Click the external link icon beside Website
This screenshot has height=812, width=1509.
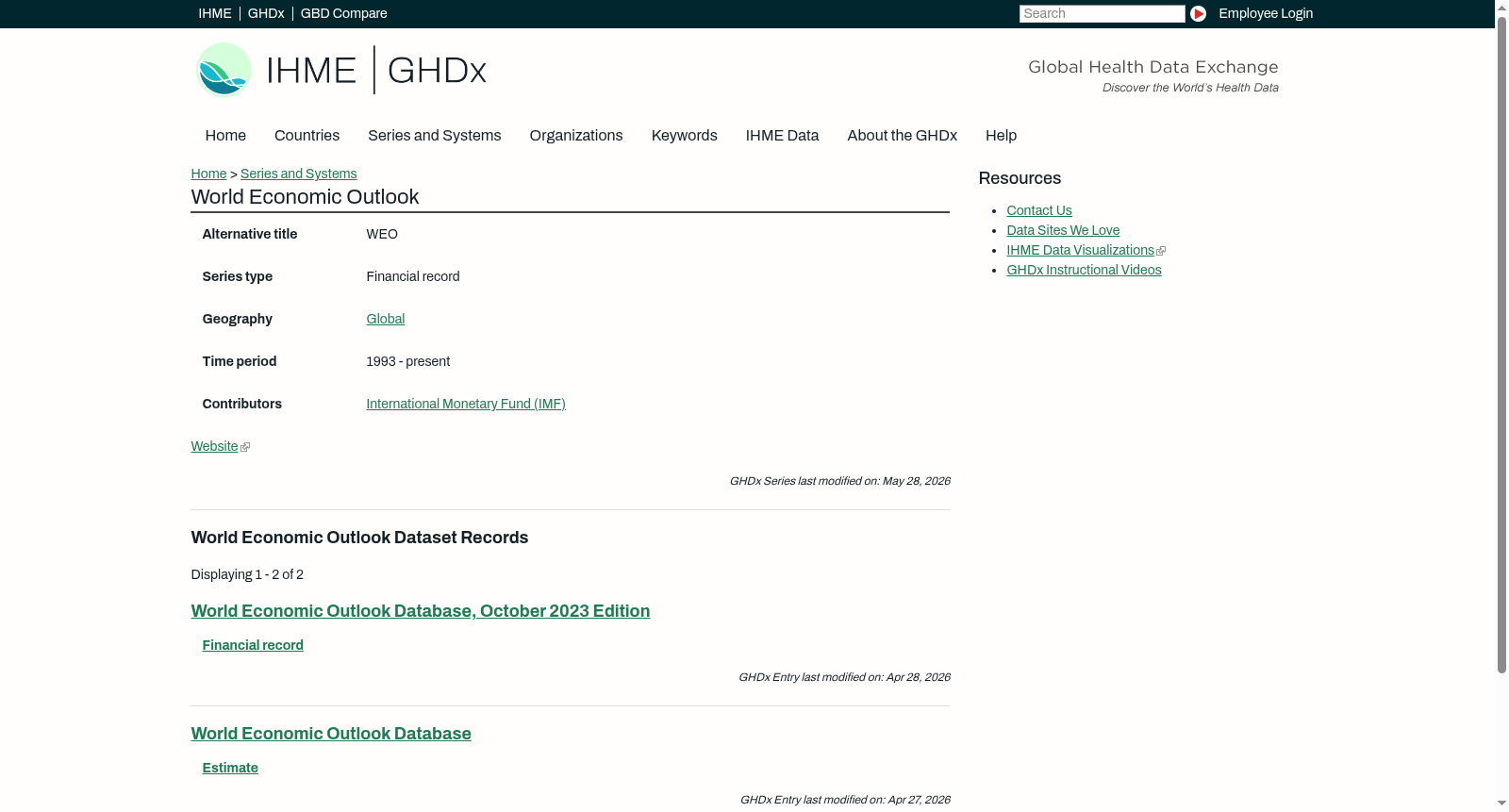pyautogui.click(x=245, y=447)
